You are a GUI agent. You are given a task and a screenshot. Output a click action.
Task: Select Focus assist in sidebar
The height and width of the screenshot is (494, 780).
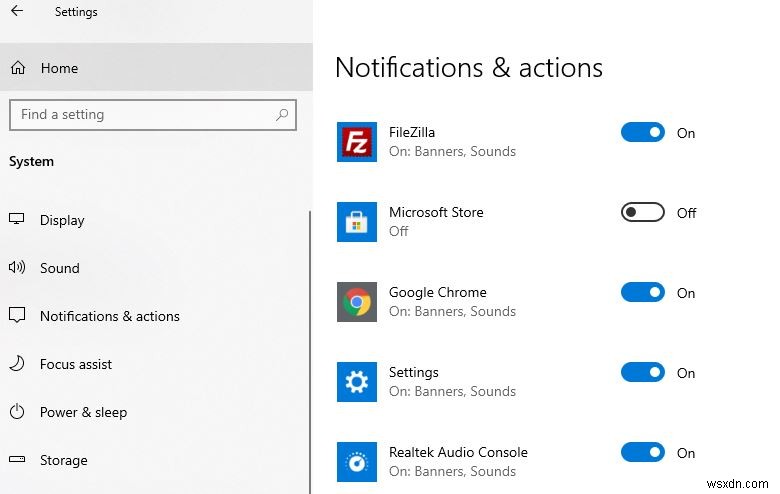pos(76,364)
